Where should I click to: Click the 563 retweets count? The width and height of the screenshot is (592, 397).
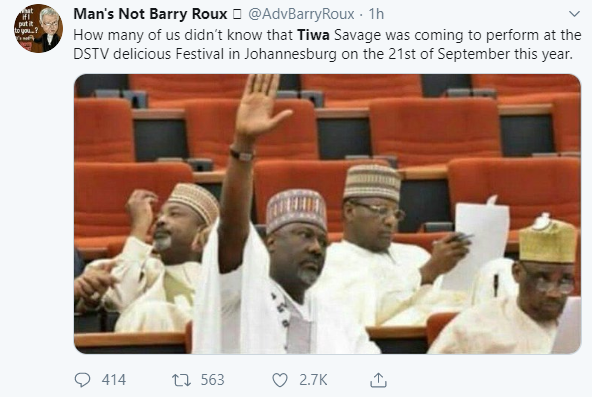click(x=213, y=380)
